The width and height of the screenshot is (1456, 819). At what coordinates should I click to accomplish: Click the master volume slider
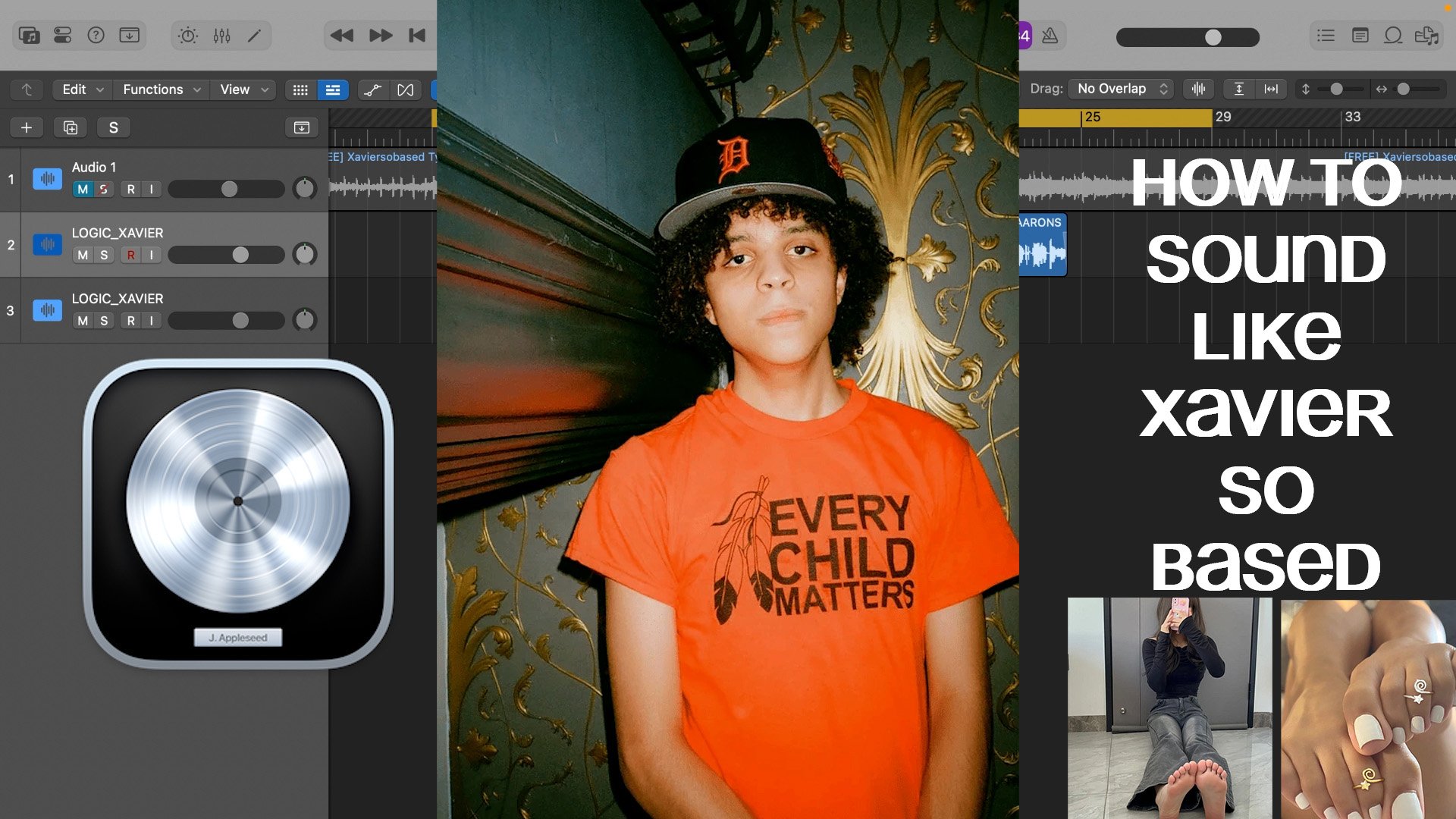point(1188,37)
